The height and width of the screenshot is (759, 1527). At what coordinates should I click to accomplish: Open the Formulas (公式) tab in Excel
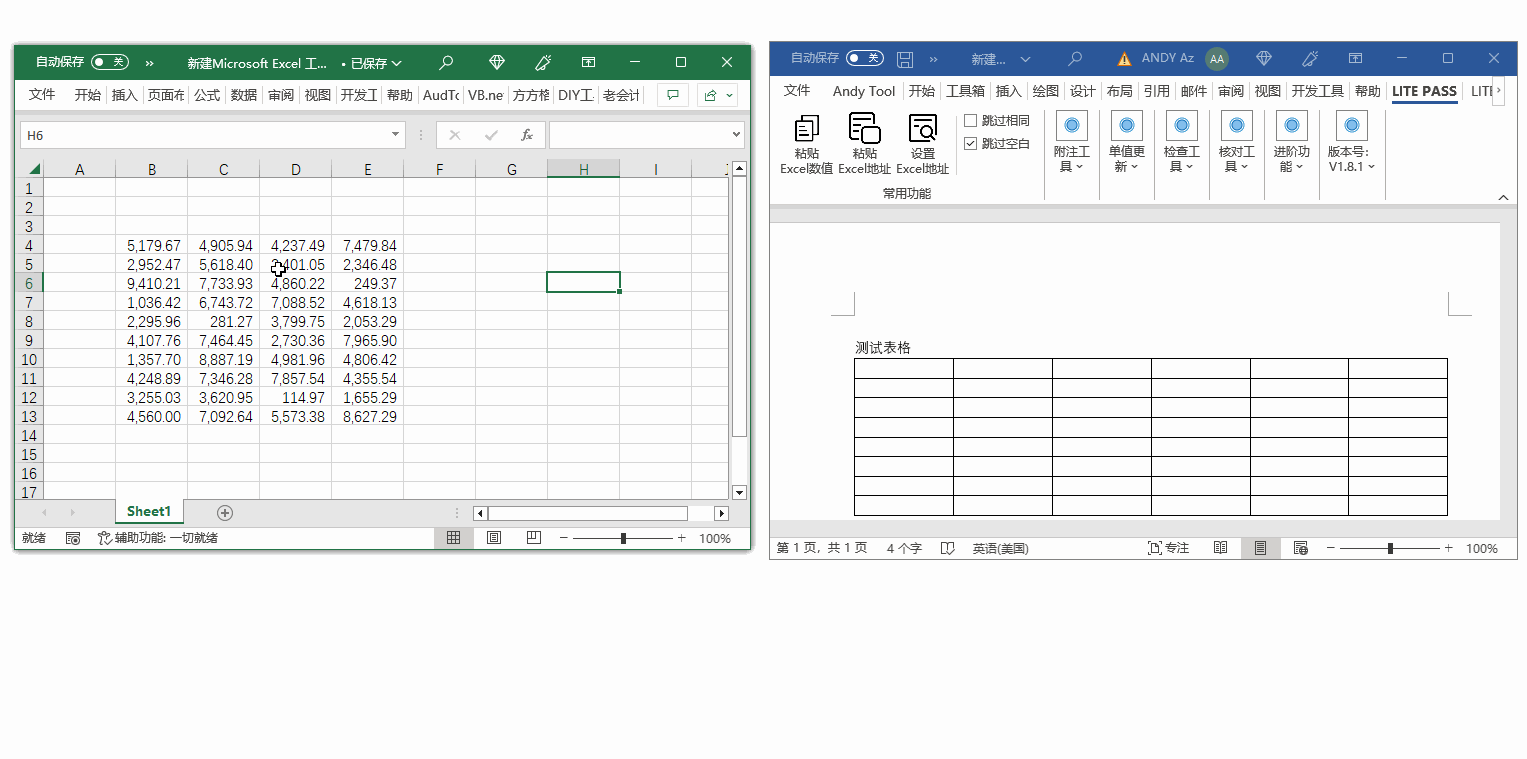[206, 95]
